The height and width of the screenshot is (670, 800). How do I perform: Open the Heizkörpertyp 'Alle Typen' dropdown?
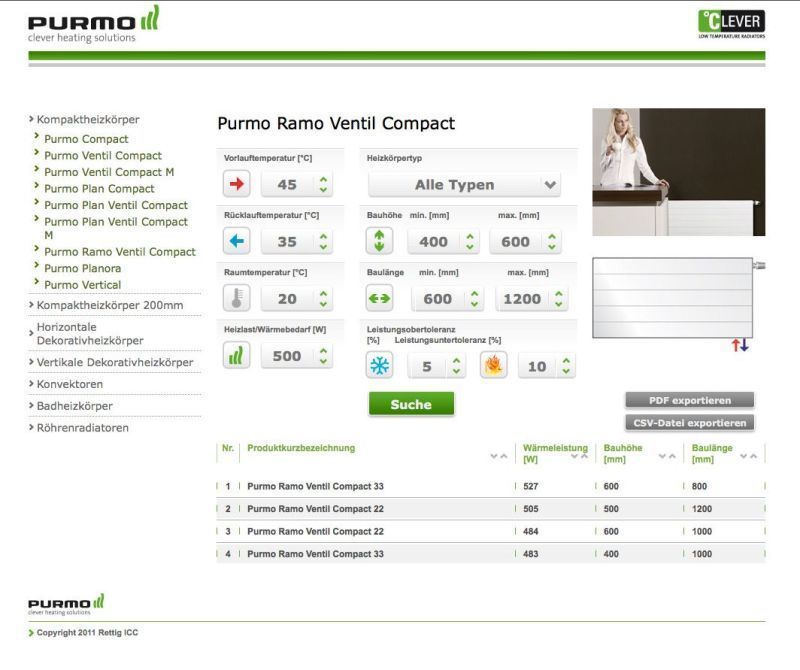[x=464, y=185]
